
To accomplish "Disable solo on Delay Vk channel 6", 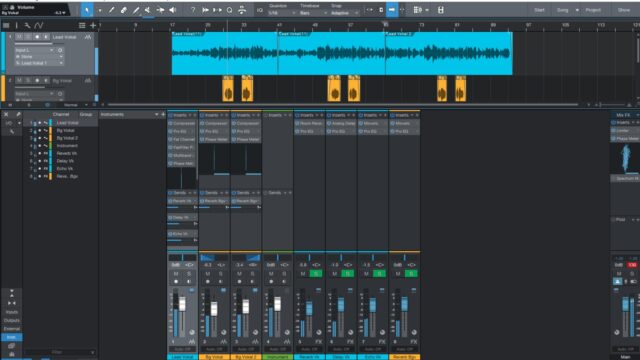I will pyautogui.click(x=348, y=273).
